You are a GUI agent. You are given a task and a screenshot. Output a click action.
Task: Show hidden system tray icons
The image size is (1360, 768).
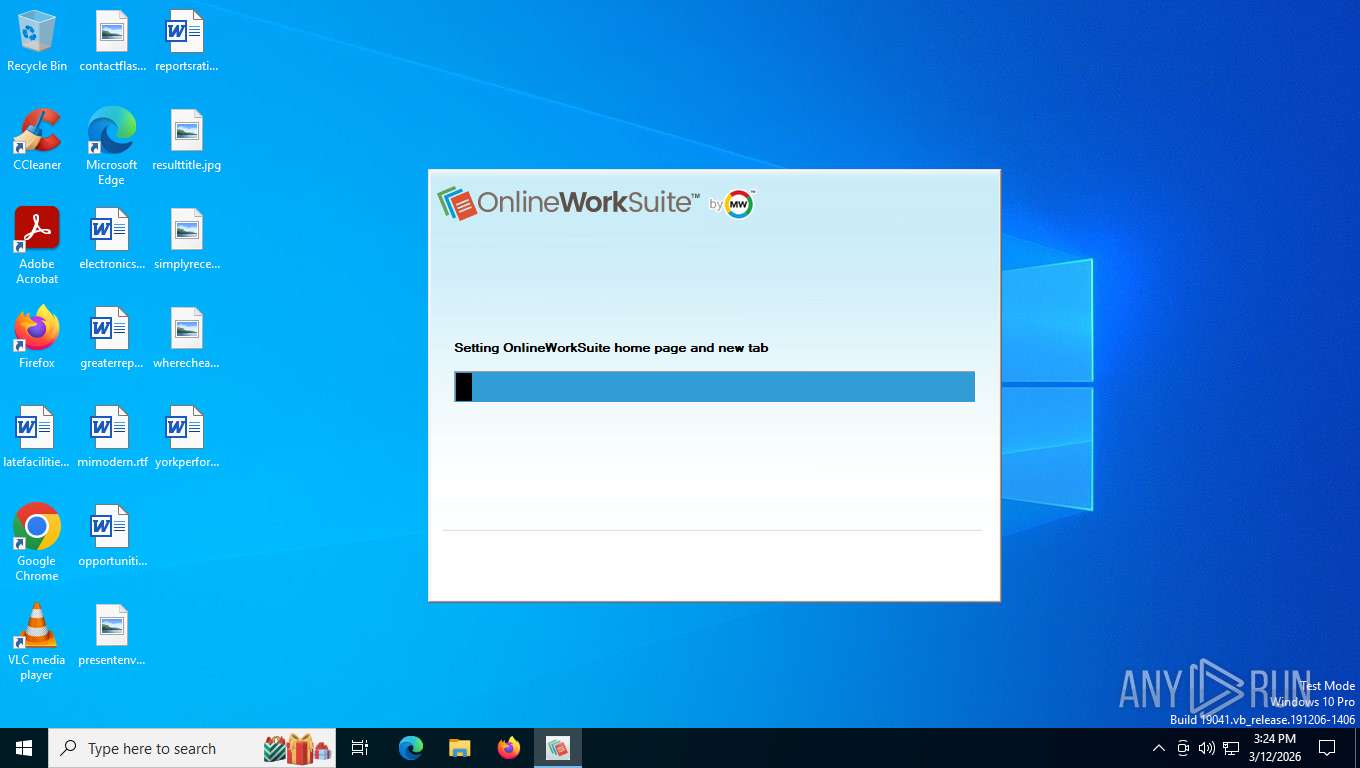pos(1159,748)
